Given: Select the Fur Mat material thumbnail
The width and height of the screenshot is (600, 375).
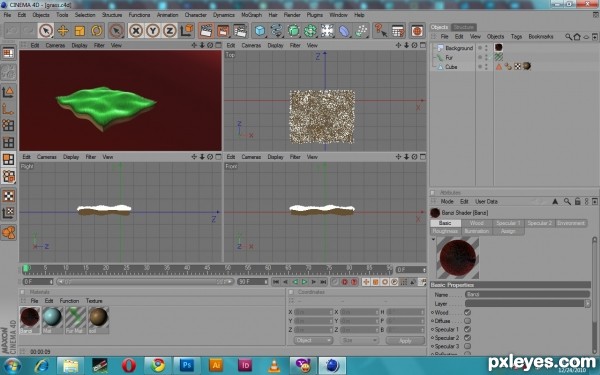Looking at the screenshot, I should (x=75, y=318).
